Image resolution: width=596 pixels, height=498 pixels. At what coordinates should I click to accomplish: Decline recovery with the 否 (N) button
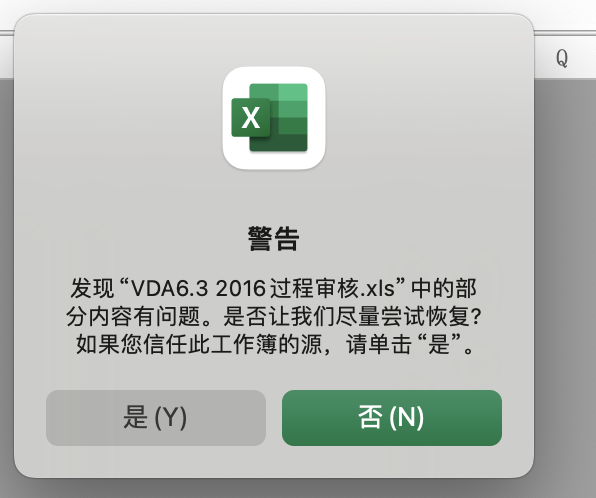coord(392,417)
